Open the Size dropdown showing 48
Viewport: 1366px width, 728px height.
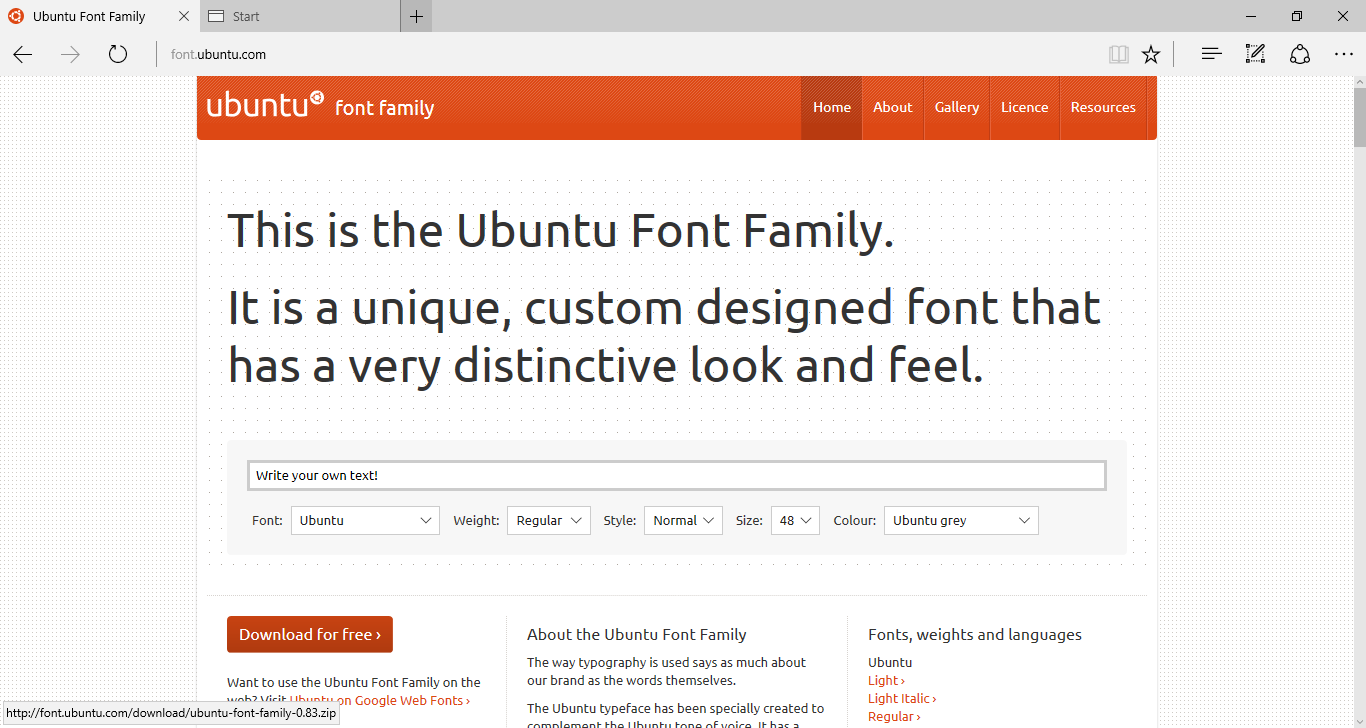pyautogui.click(x=795, y=520)
